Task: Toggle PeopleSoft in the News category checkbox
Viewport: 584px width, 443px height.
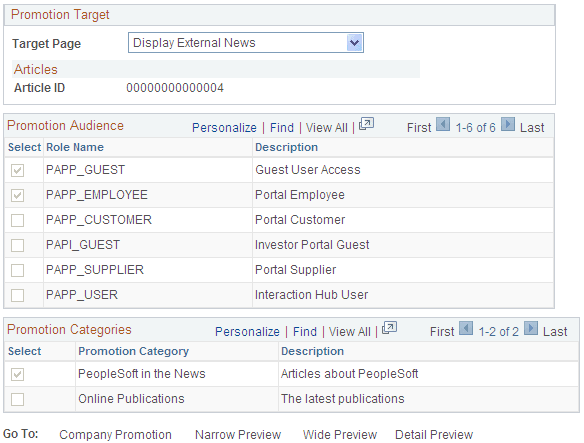Action: [x=18, y=374]
